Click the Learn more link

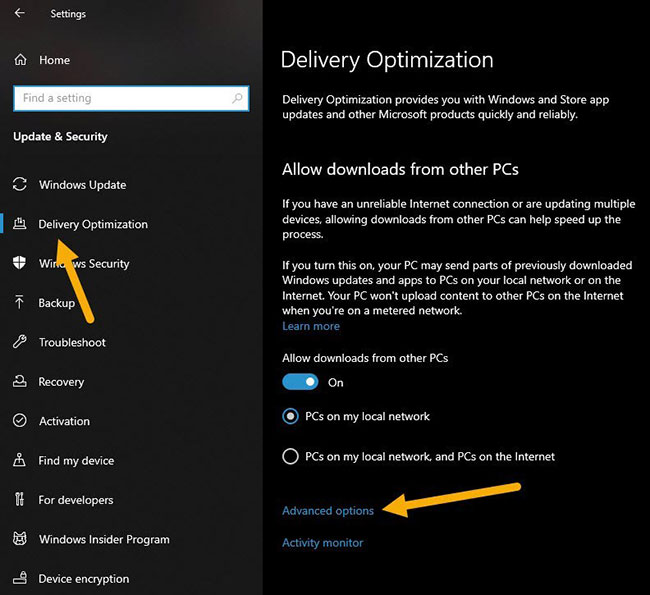[311, 326]
